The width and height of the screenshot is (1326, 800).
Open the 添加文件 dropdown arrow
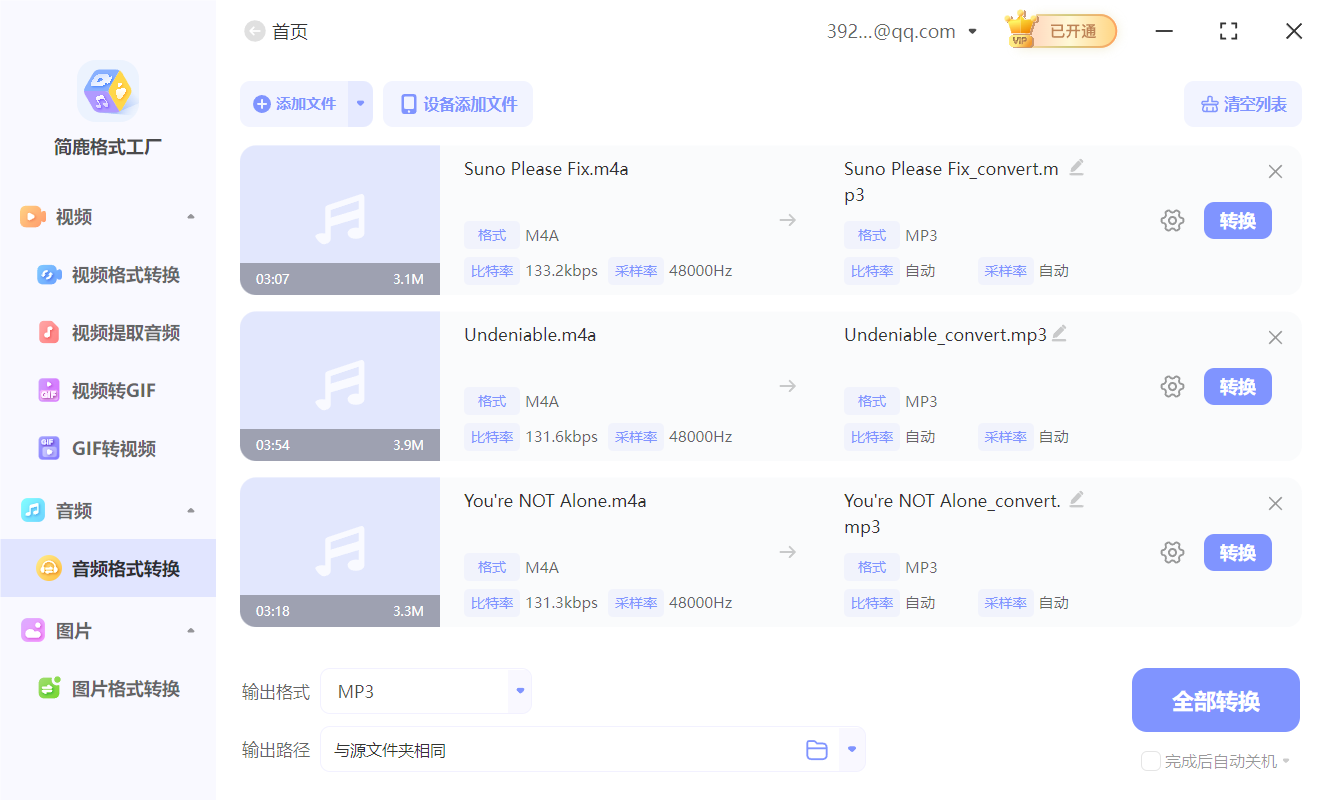coord(358,104)
